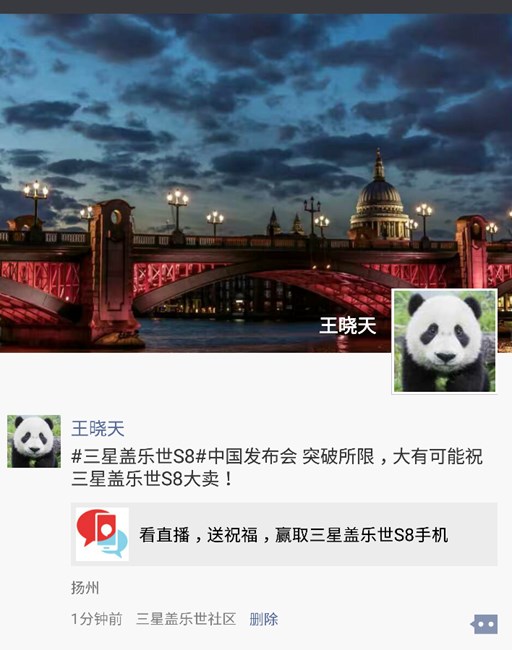Click the 删除 delete link
This screenshot has width=512, height=650.
(x=264, y=619)
